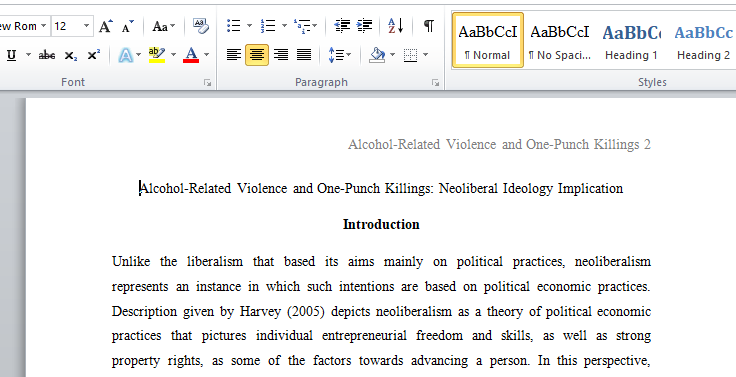Click Increase Indent icon
Screen dimensions: 736x377
[364, 26]
